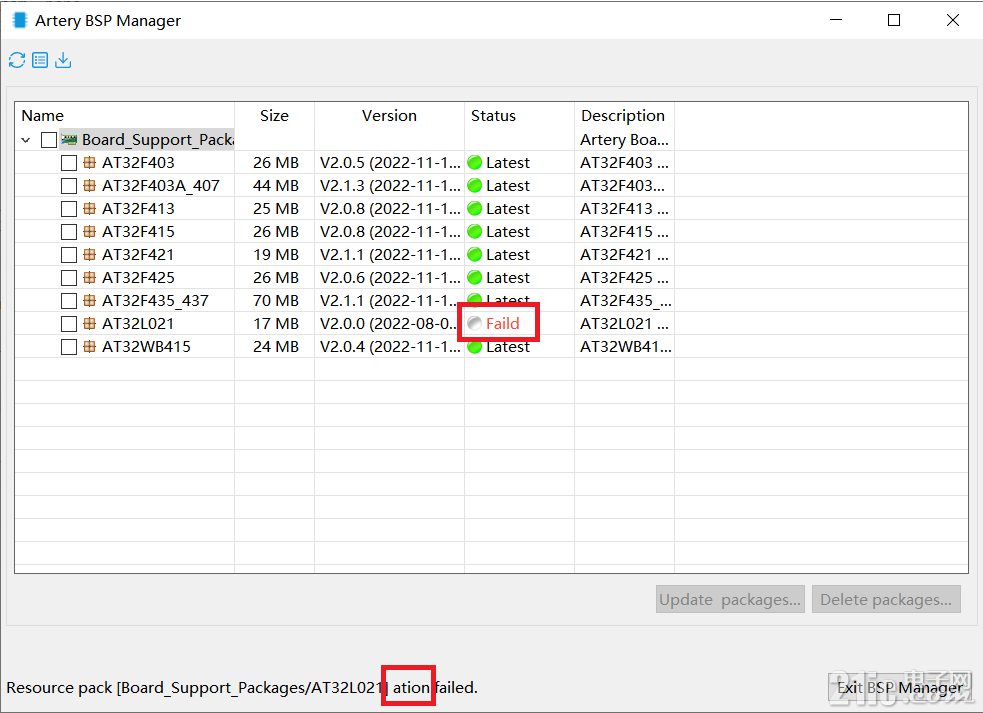Select the AT32F403A_407 row name
The width and height of the screenshot is (983, 713).
pyautogui.click(x=161, y=186)
